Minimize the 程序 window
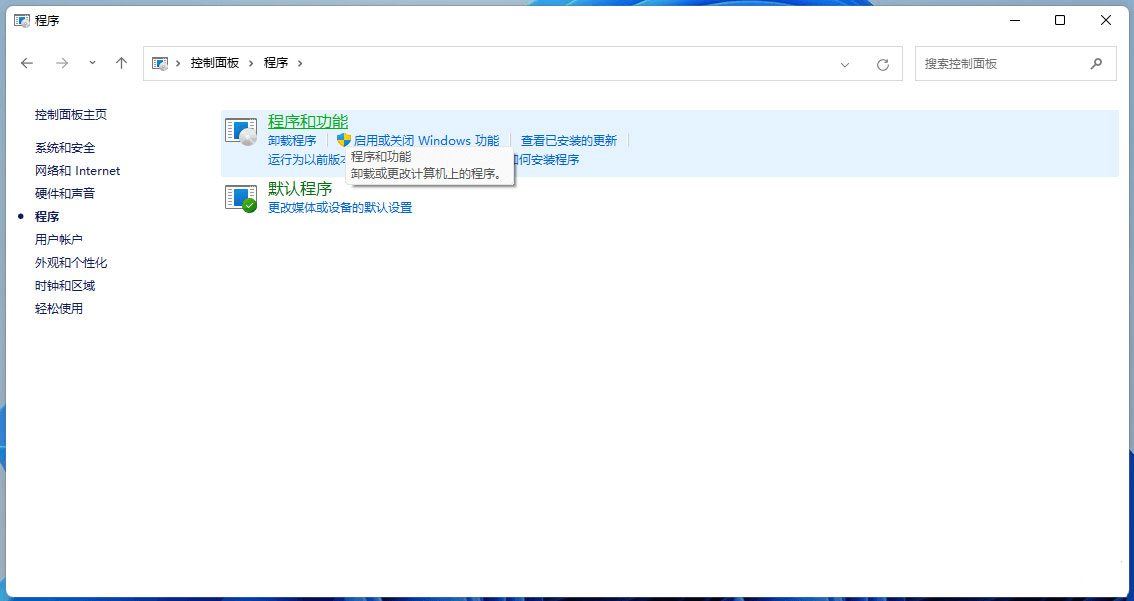This screenshot has width=1134, height=601. pos(1014,20)
